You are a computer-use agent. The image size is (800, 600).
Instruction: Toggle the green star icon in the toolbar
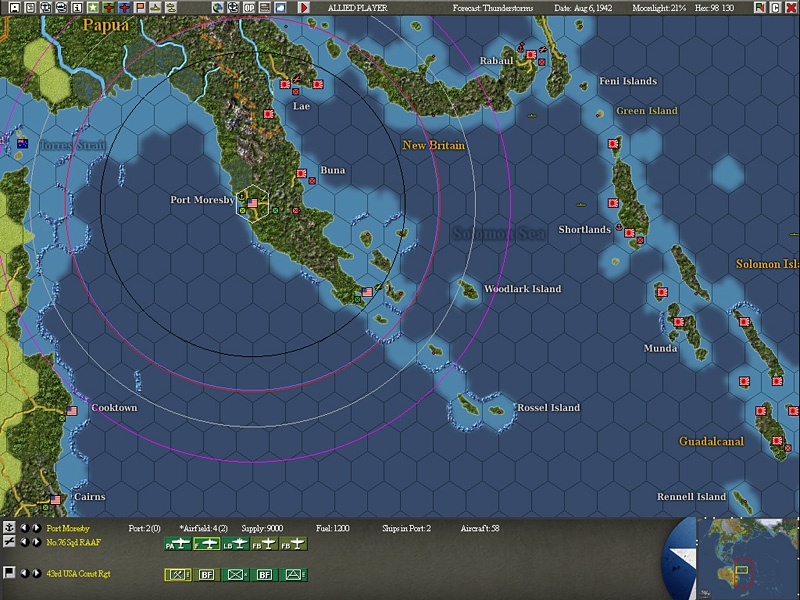pyautogui.click(x=93, y=7)
